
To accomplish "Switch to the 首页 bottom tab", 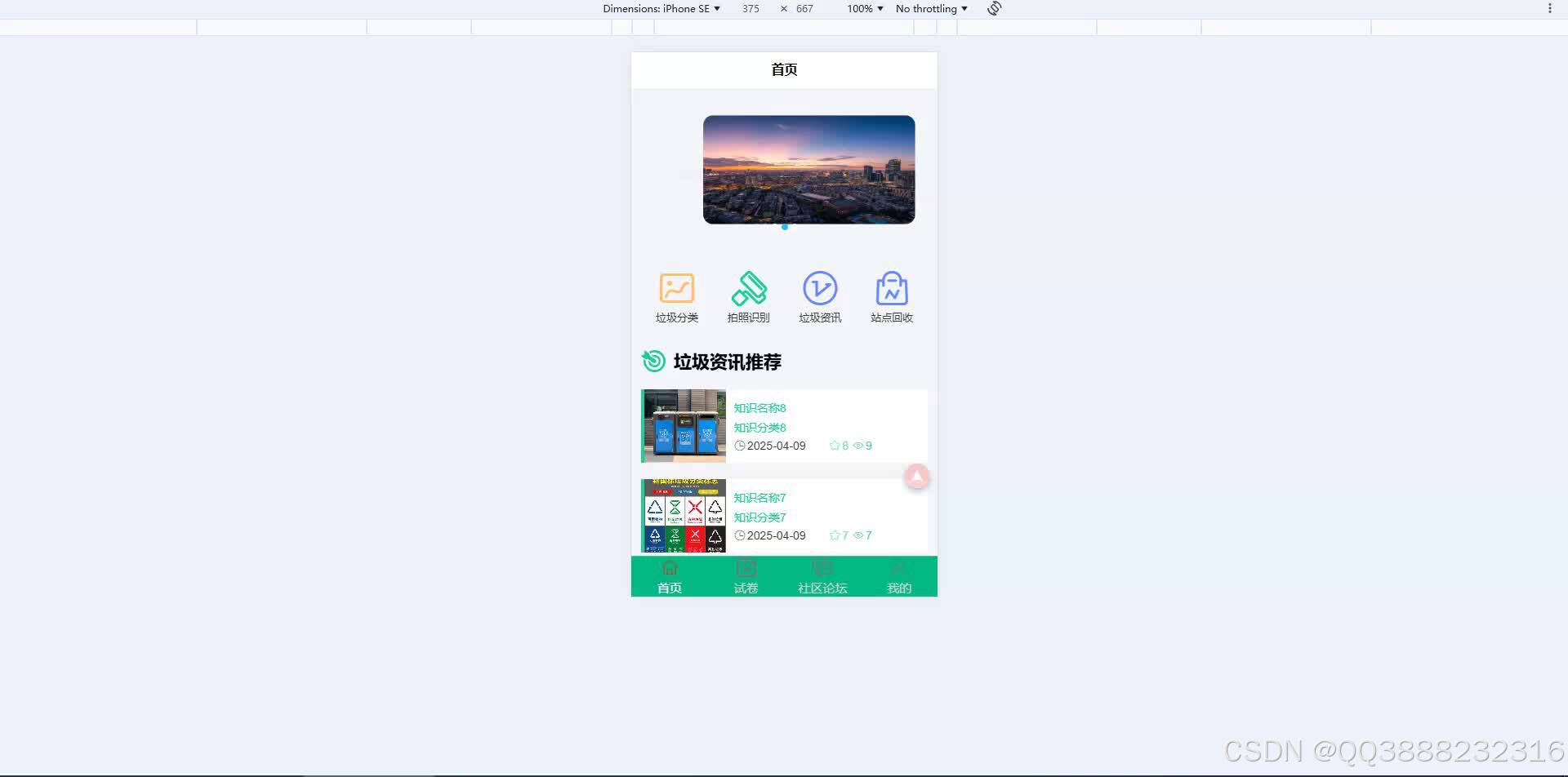I will 670,576.
